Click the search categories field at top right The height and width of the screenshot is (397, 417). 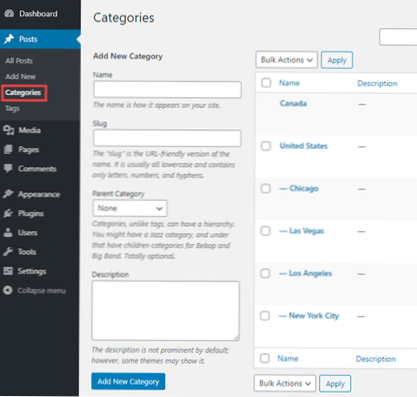pyautogui.click(x=398, y=37)
